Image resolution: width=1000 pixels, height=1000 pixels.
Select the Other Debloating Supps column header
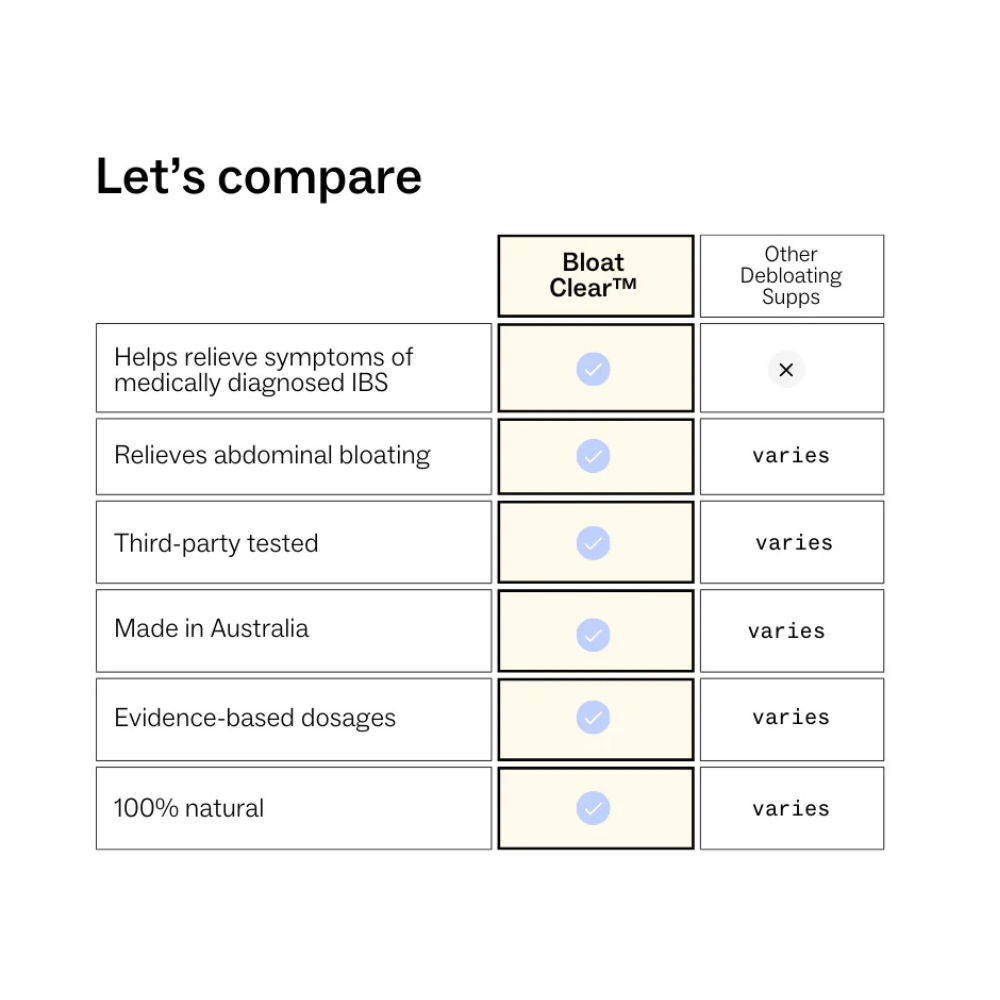[x=792, y=276]
